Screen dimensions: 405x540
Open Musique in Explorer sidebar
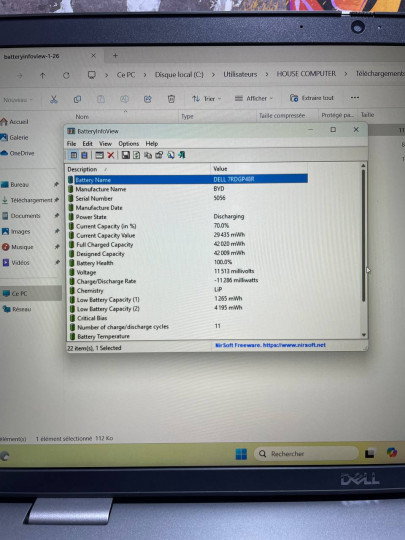tap(18, 247)
